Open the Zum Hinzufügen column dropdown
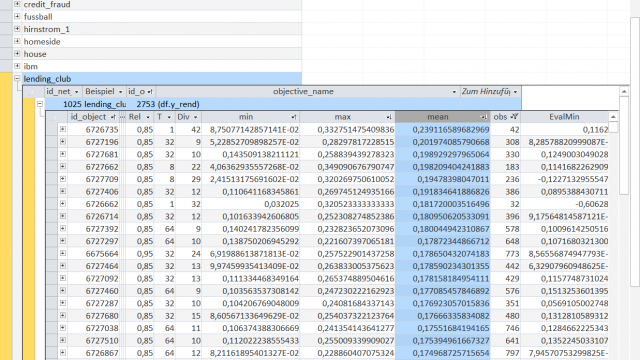Image resolution: width=640 pixels, height=360 pixels. [x=516, y=92]
